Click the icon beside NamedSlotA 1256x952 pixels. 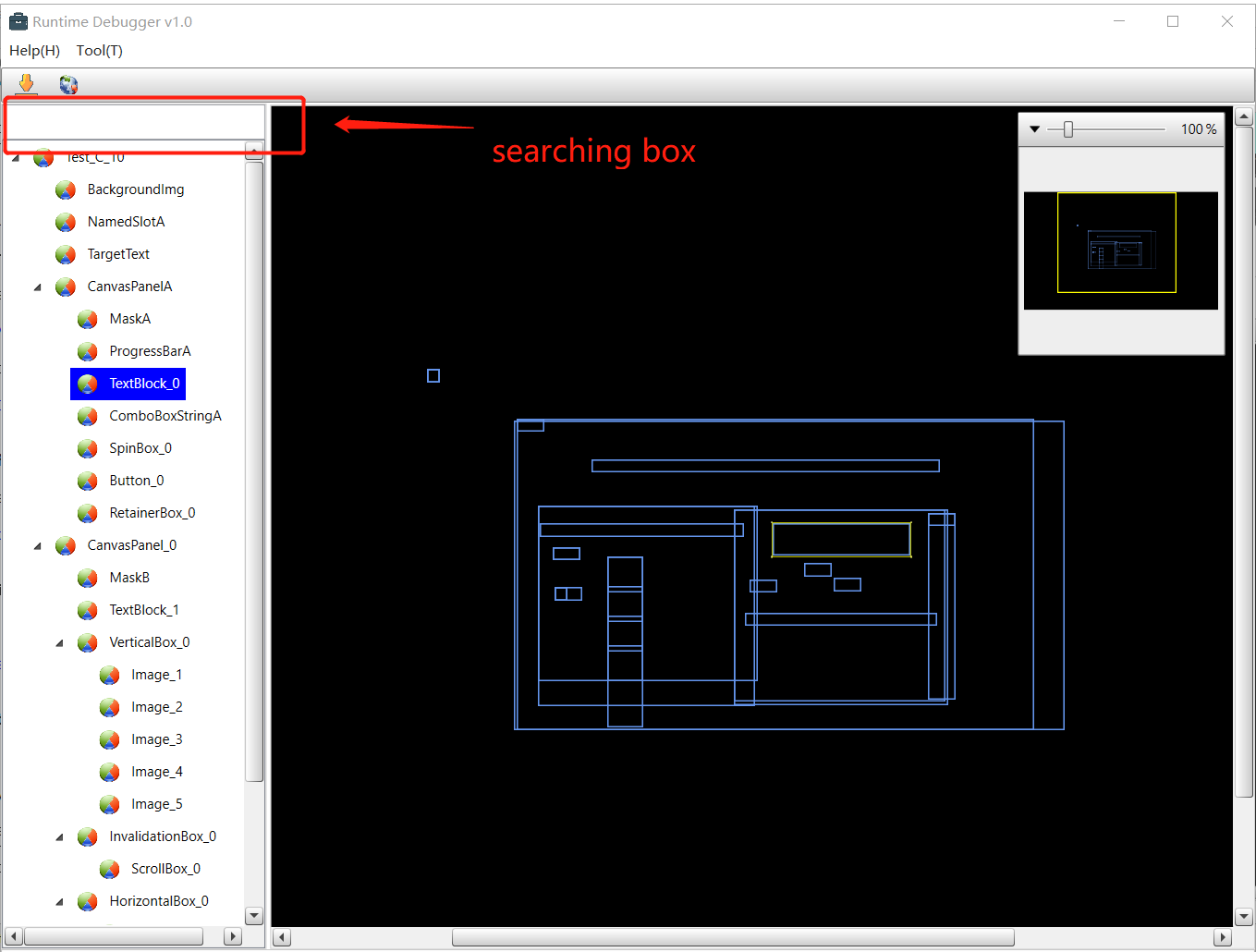click(66, 222)
